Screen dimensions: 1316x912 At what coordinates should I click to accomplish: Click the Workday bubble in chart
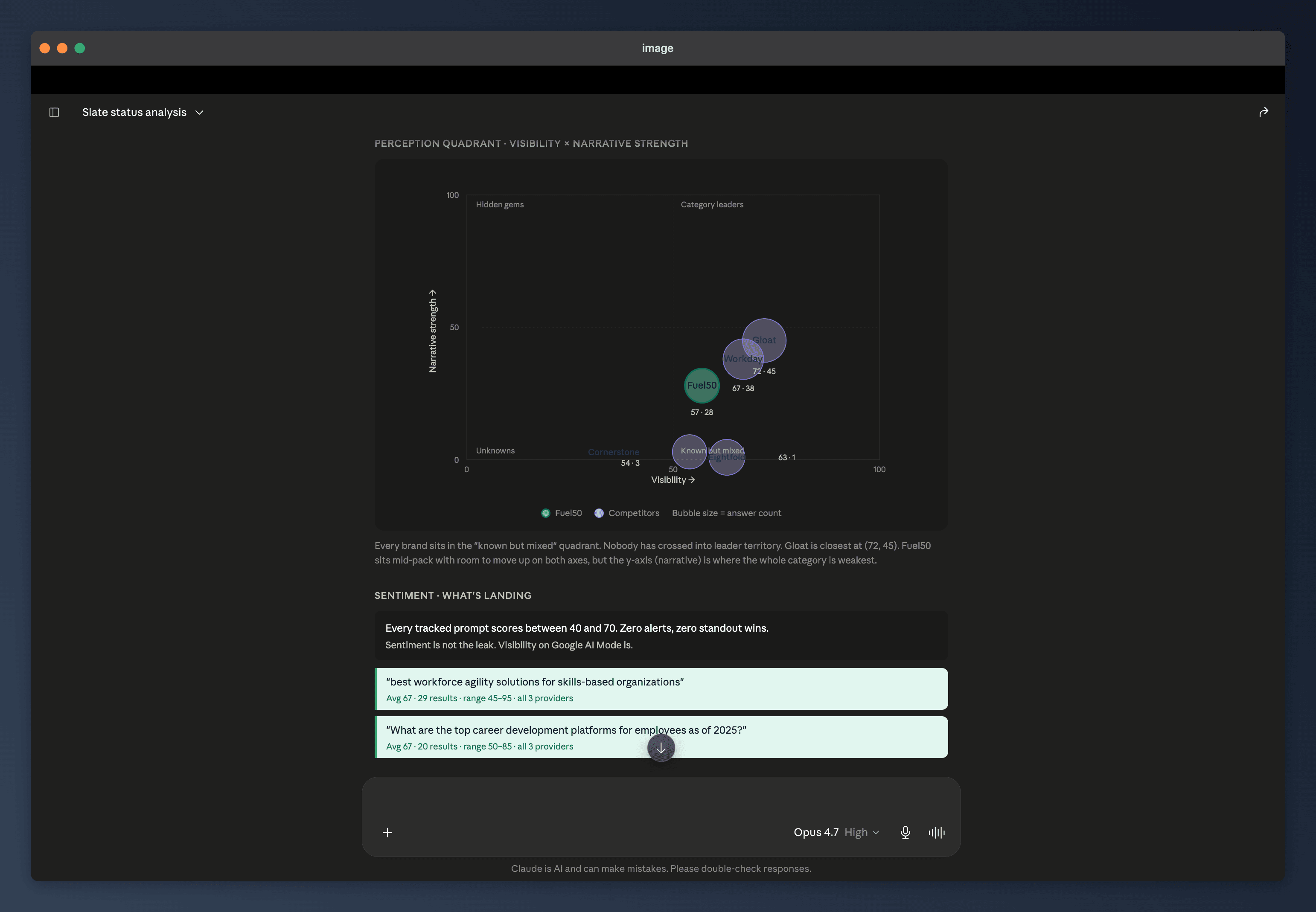(743, 359)
